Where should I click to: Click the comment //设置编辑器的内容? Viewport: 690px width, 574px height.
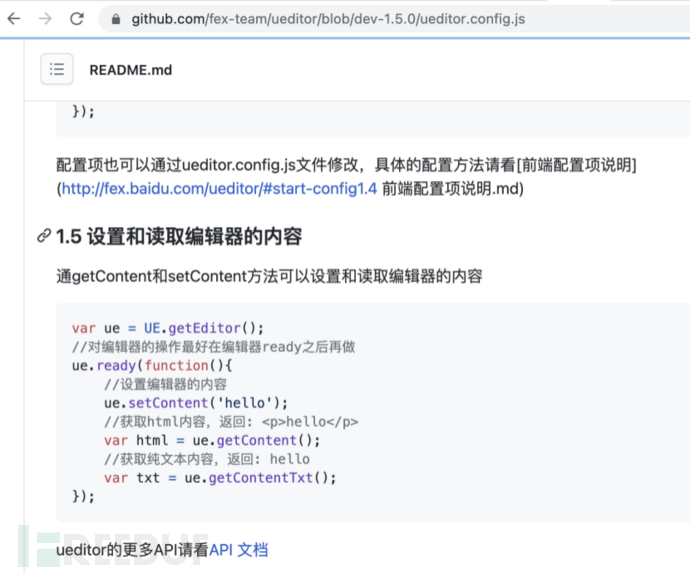click(165, 384)
